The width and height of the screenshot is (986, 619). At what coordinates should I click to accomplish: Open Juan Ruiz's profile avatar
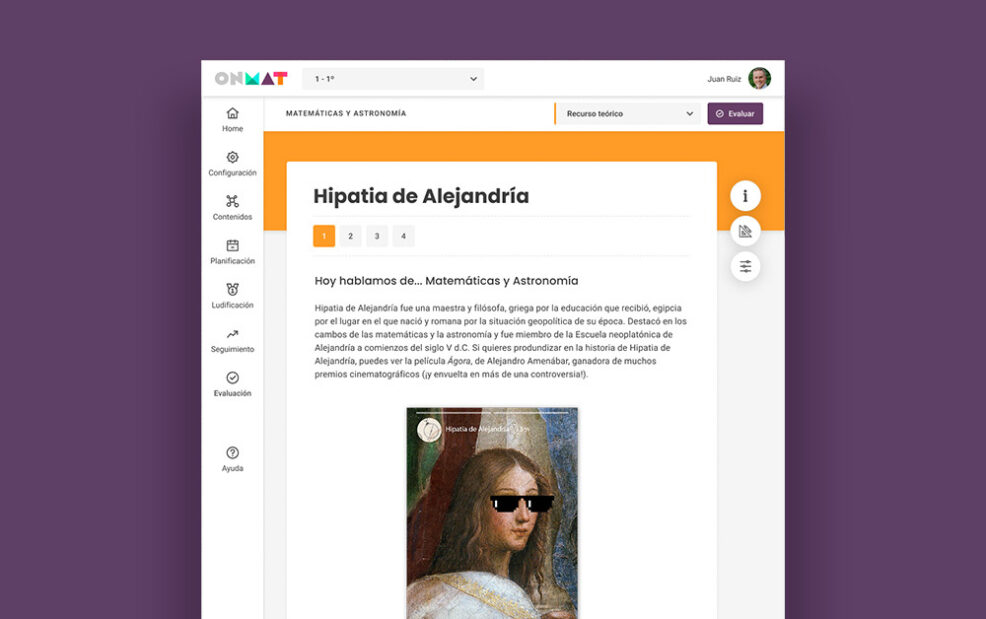point(758,77)
